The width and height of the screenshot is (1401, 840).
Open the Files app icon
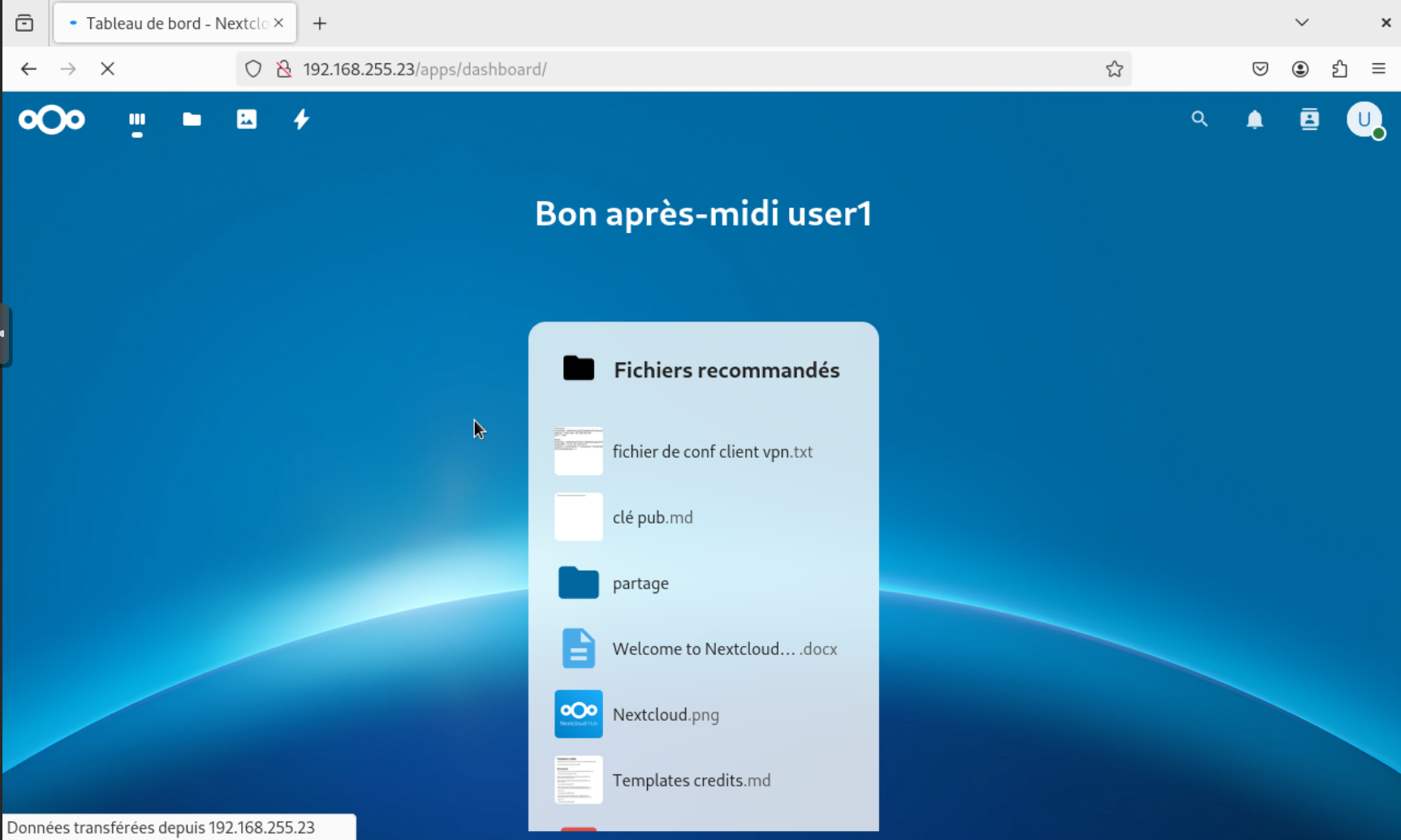192,120
